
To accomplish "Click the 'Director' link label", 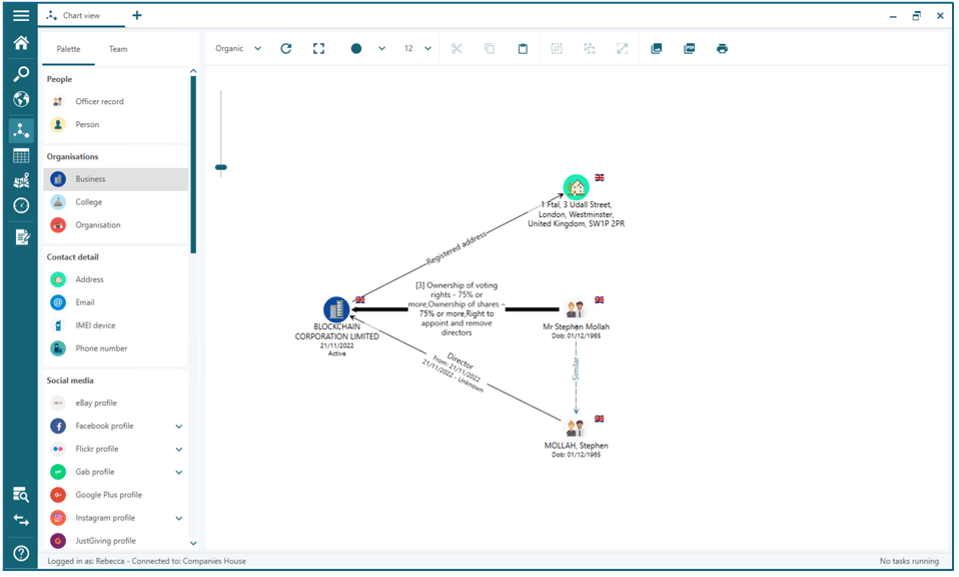I will pyautogui.click(x=460, y=360).
